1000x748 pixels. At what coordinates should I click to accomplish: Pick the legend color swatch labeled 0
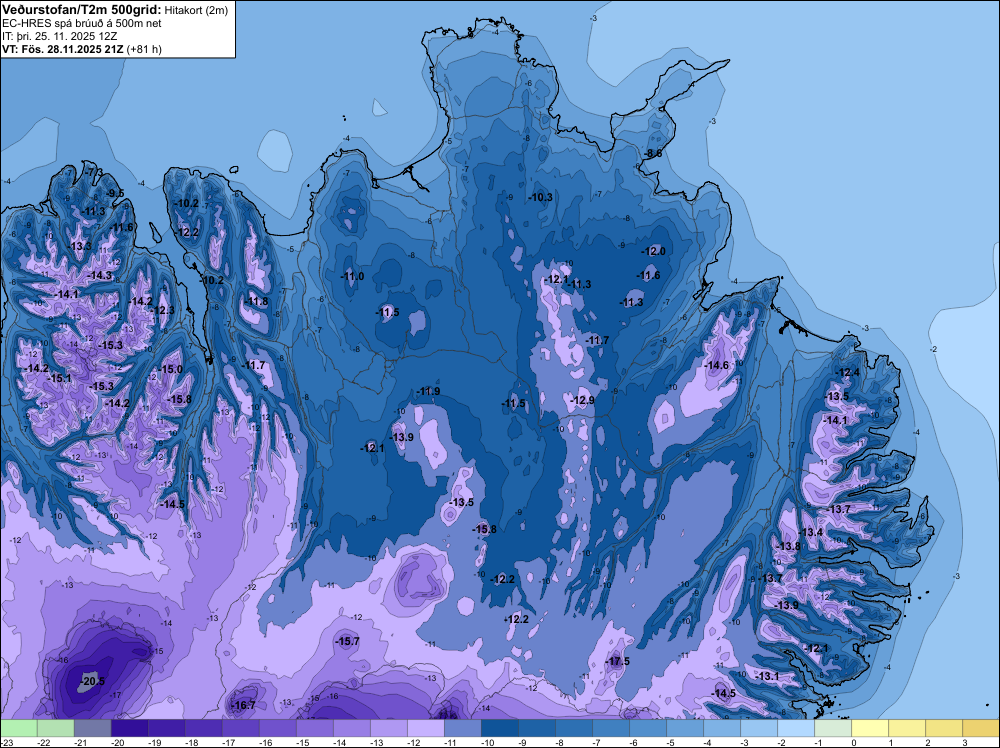[x=870, y=728]
